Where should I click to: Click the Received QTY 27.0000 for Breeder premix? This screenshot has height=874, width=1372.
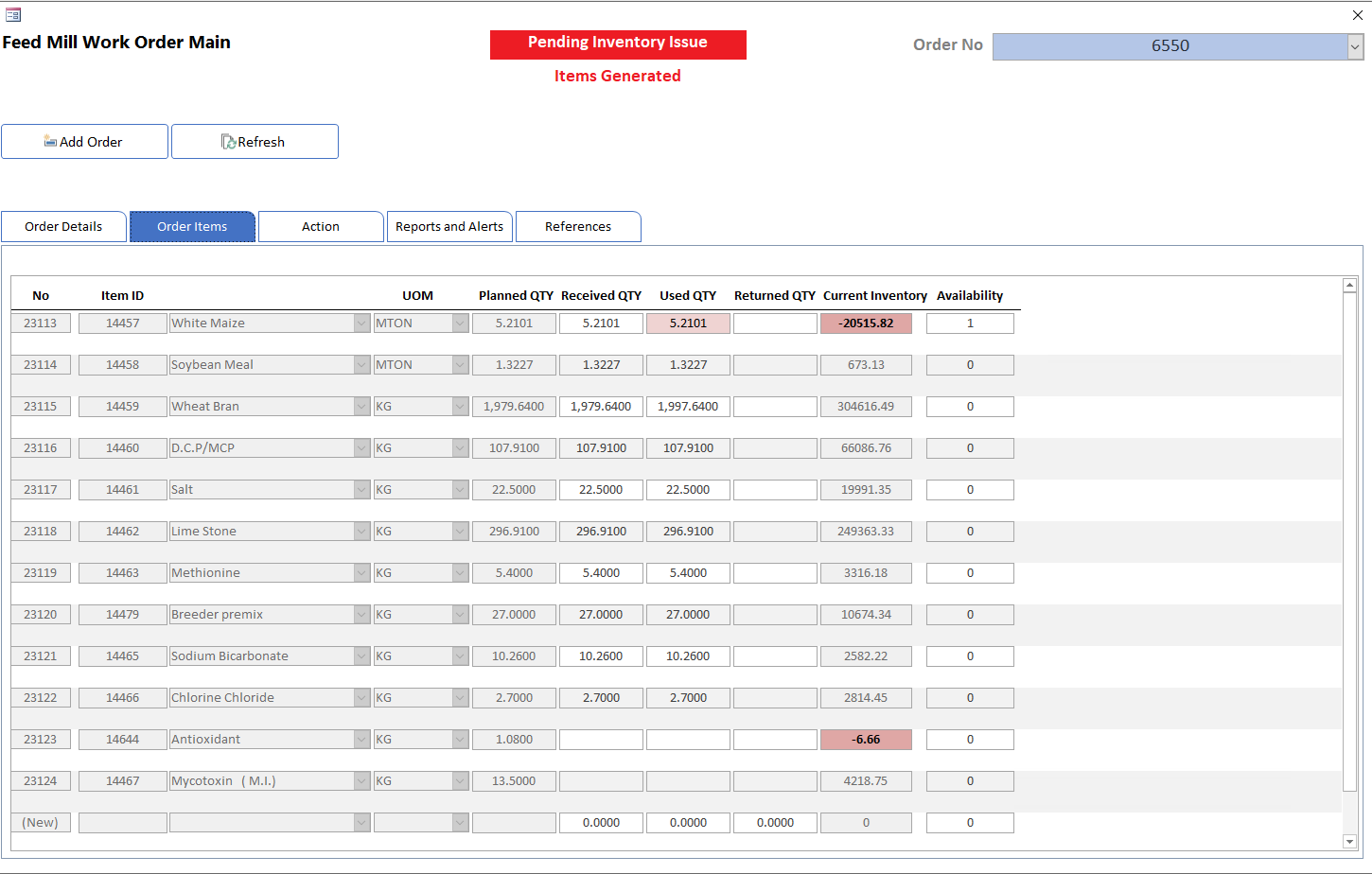click(601, 615)
